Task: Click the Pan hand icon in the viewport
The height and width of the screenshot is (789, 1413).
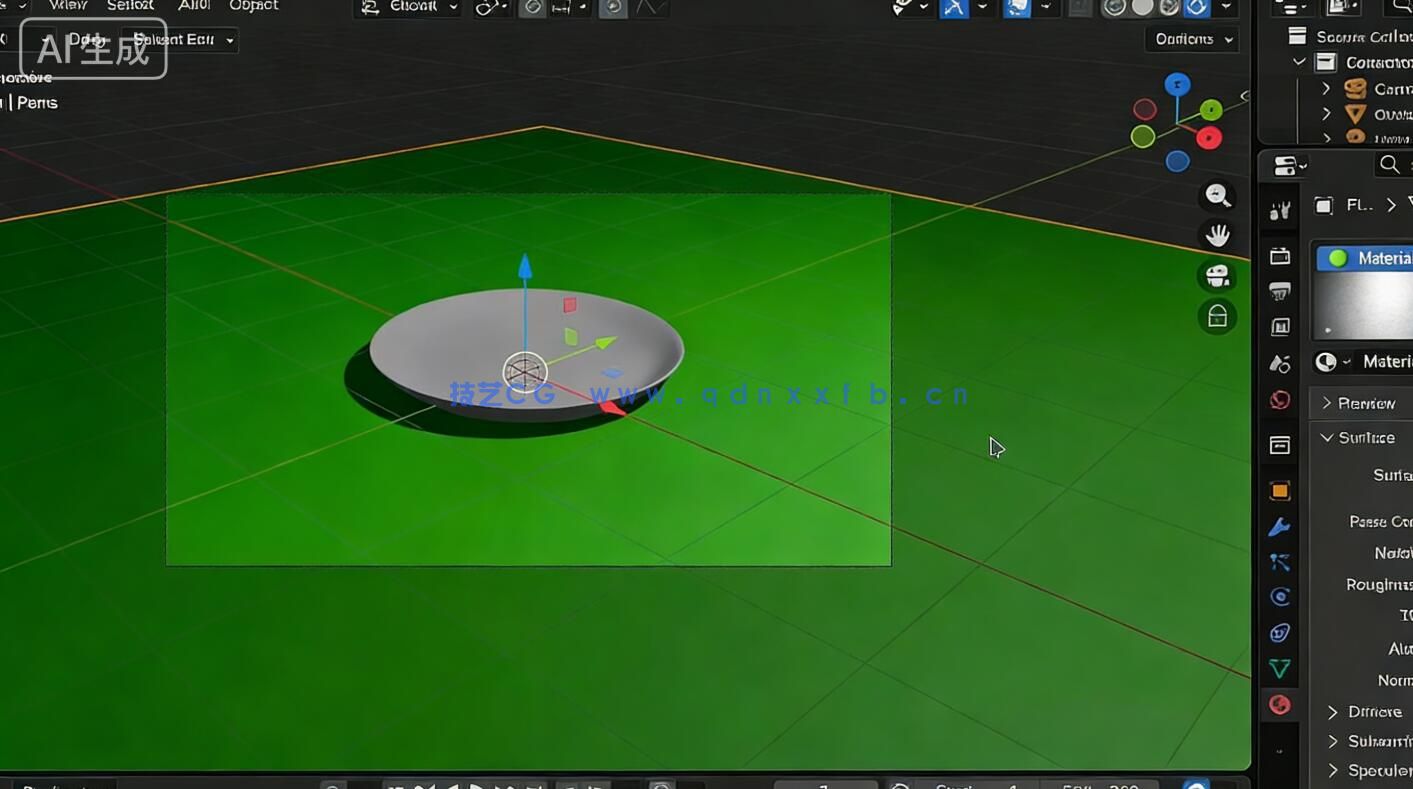Action: point(1217,235)
